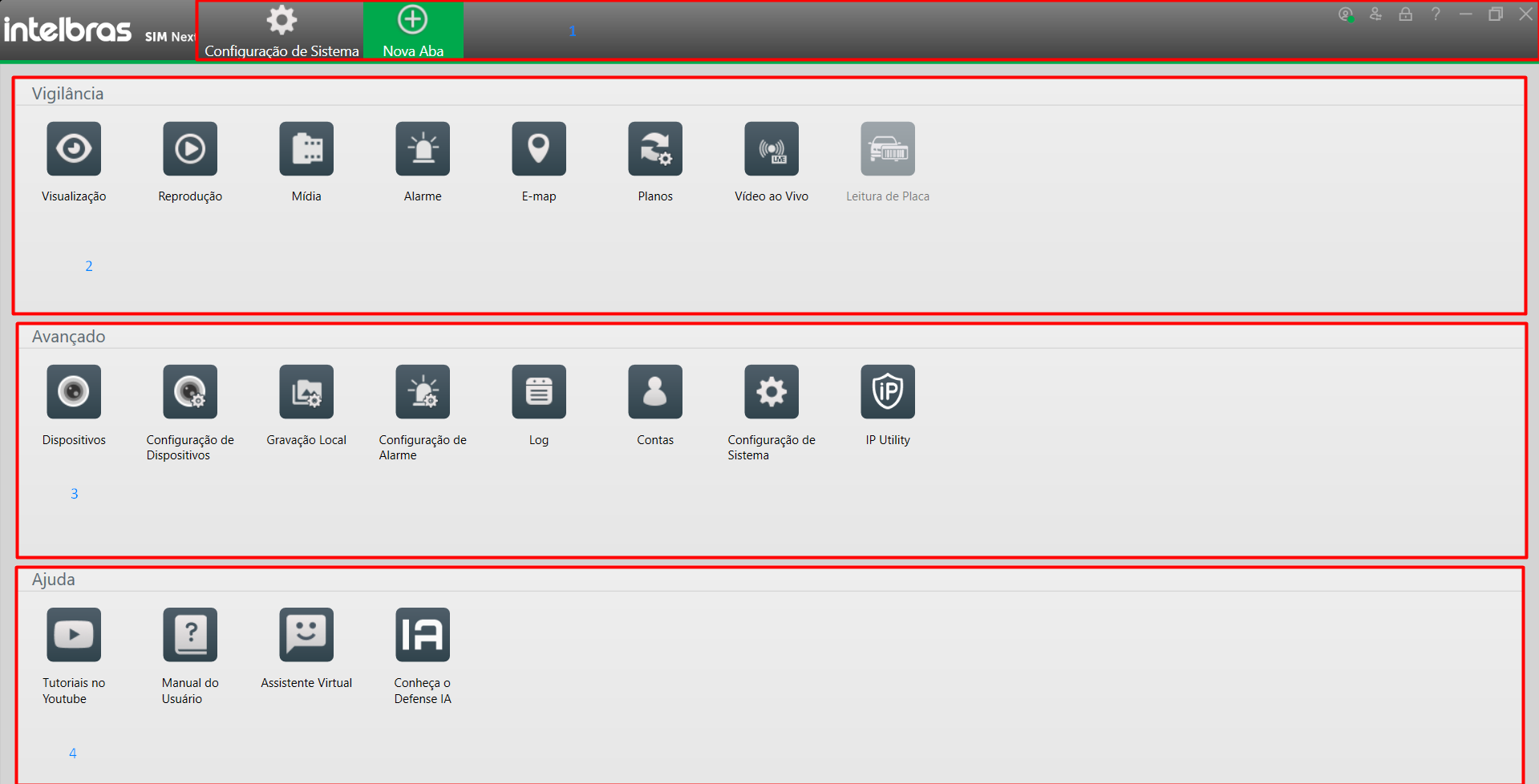Minimize the SIM Next window
This screenshot has width=1539, height=784.
(1465, 14)
